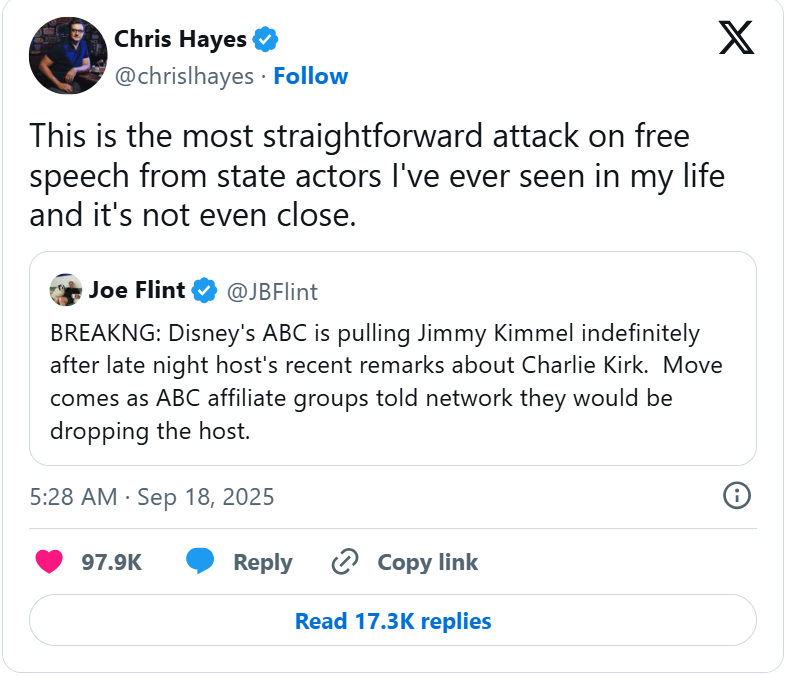Image resolution: width=787 pixels, height=677 pixels.
Task: Click Joe Flint's small avatar
Action: click(65, 290)
